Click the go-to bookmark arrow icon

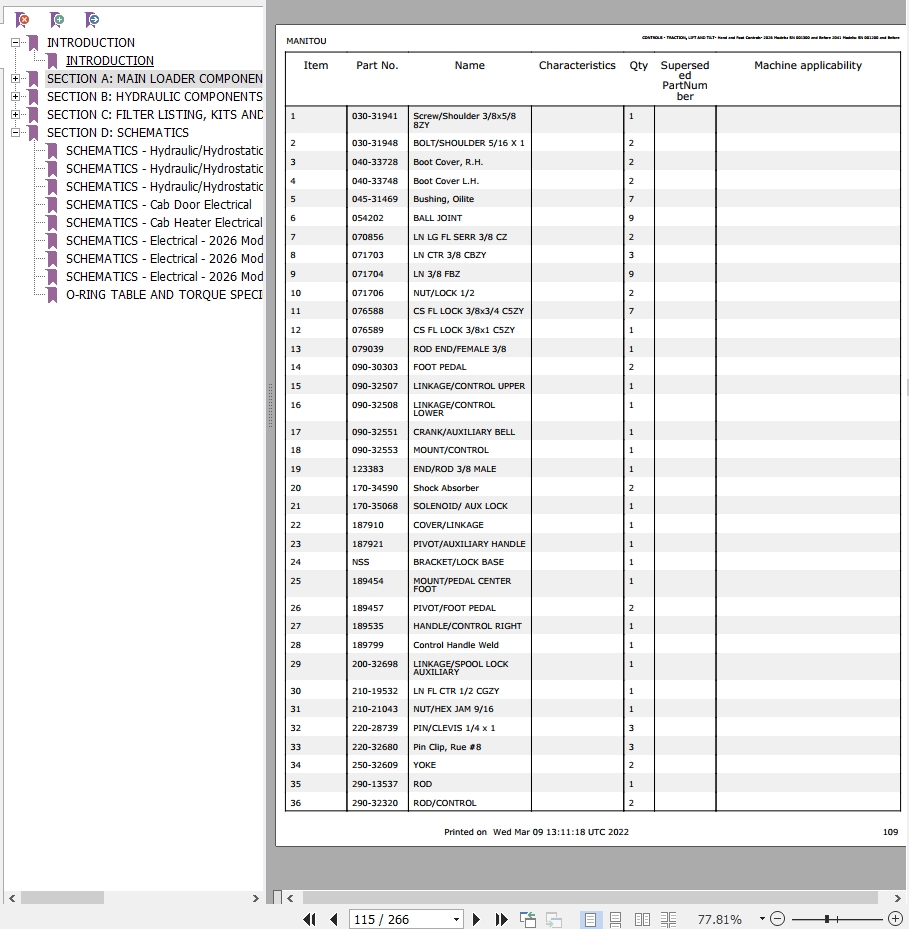pyautogui.click(x=92, y=20)
